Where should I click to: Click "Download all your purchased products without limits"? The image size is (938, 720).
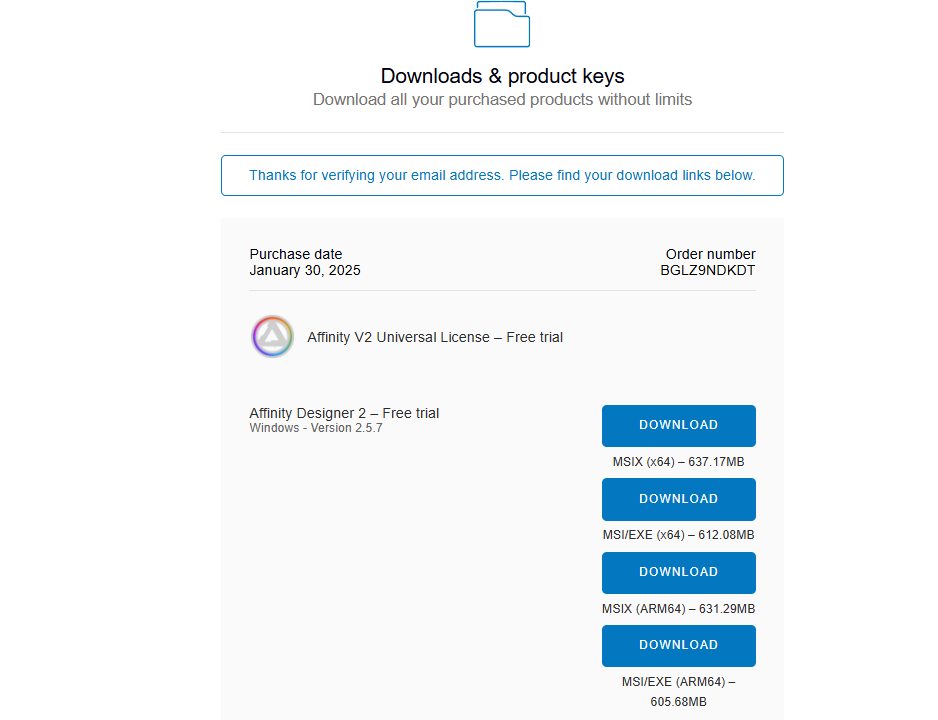pos(502,99)
